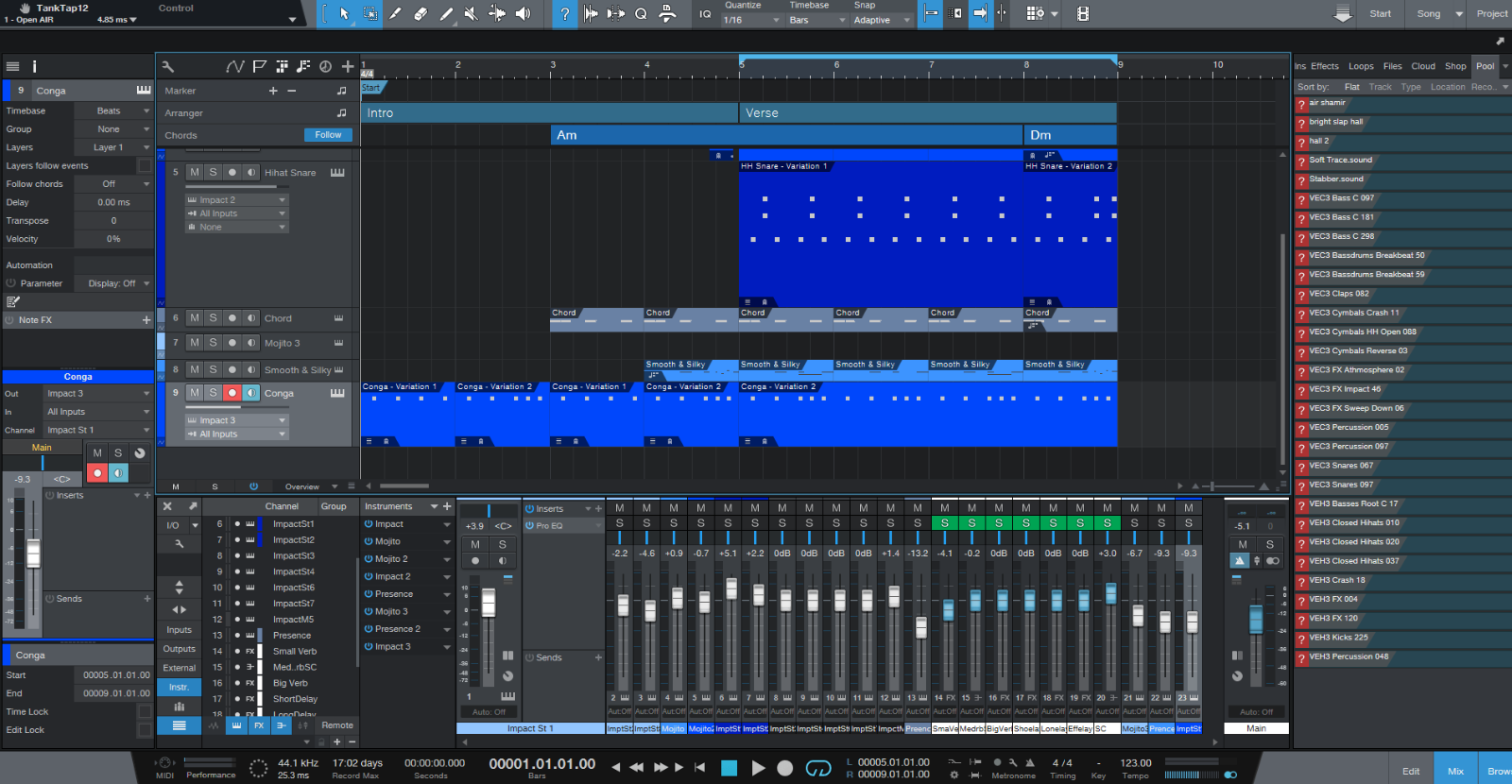The width and height of the screenshot is (1512, 784).
Task: Click the Remote button in mixer
Action: point(337,725)
